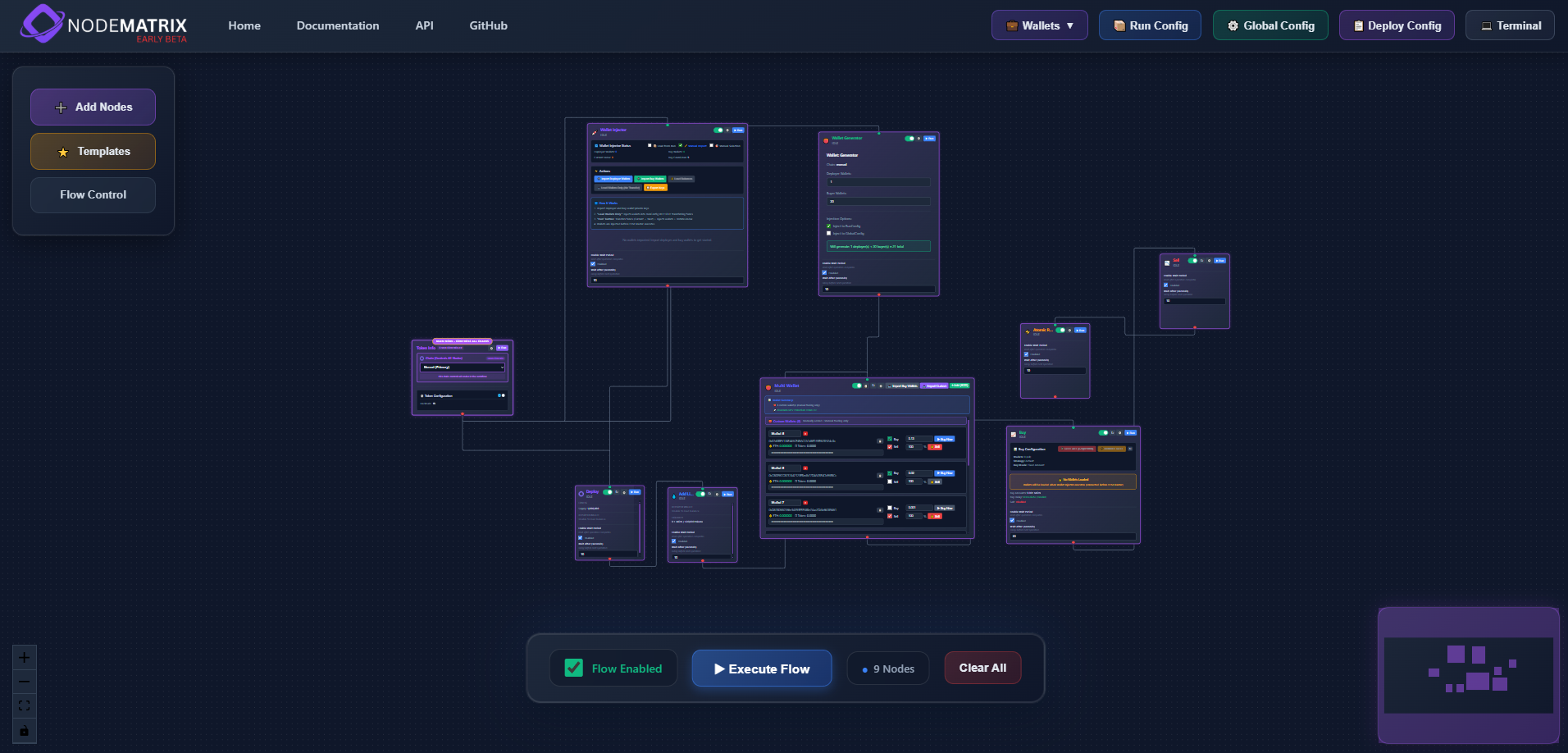Screen dimensions: 1568x753
Task: Select the Wallet Injector rocket icon
Action: [595, 132]
